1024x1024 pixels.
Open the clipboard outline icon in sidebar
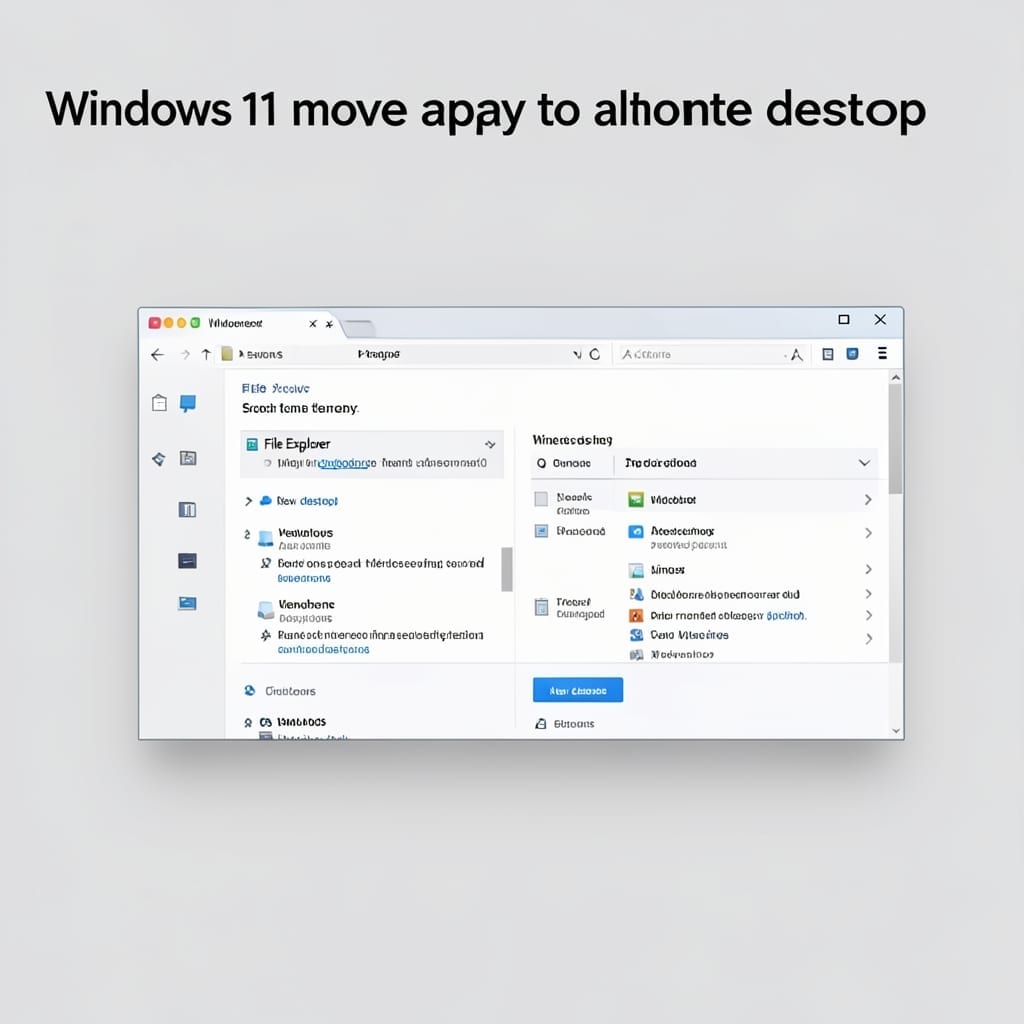159,403
